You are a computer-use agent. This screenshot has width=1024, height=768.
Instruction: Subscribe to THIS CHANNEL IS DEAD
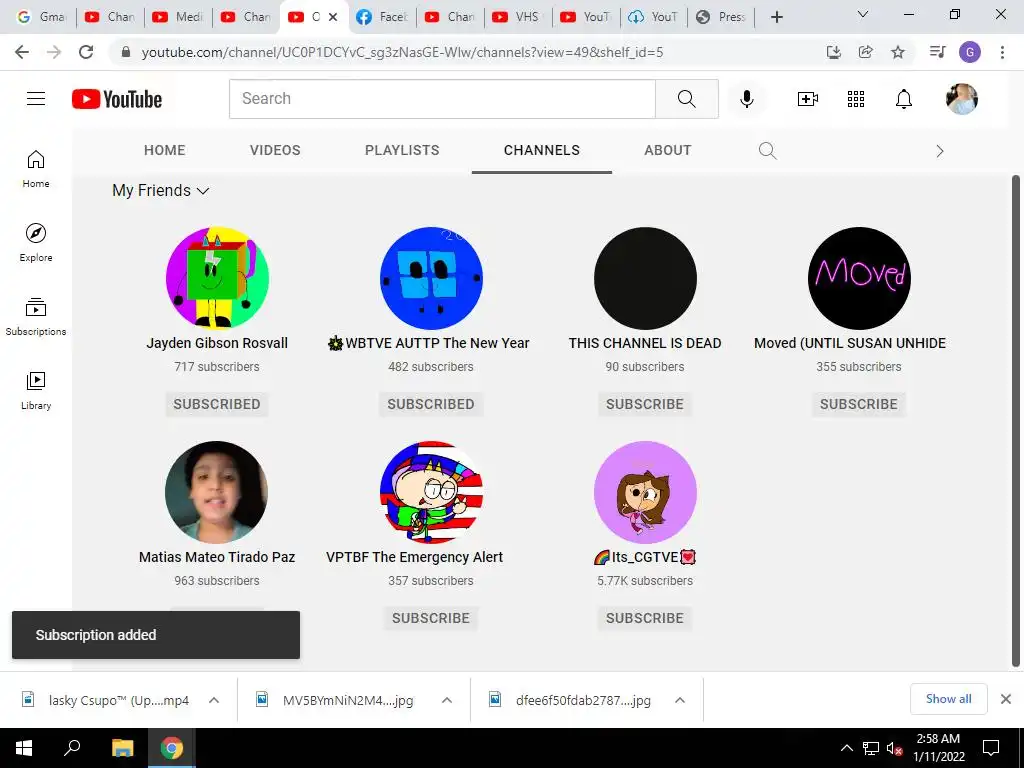pyautogui.click(x=645, y=404)
